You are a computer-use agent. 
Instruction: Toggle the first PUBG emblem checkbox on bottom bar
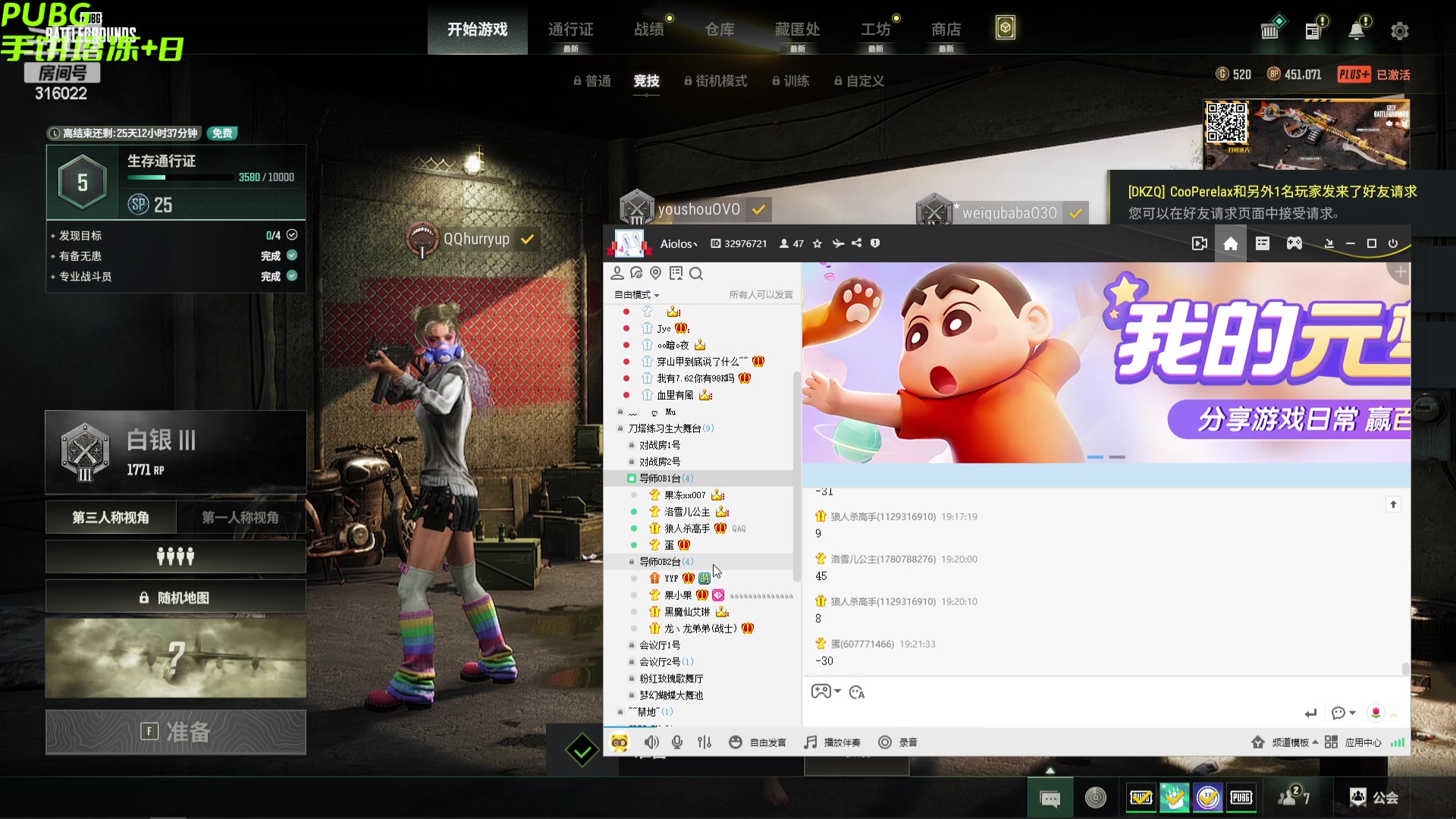tap(1141, 798)
